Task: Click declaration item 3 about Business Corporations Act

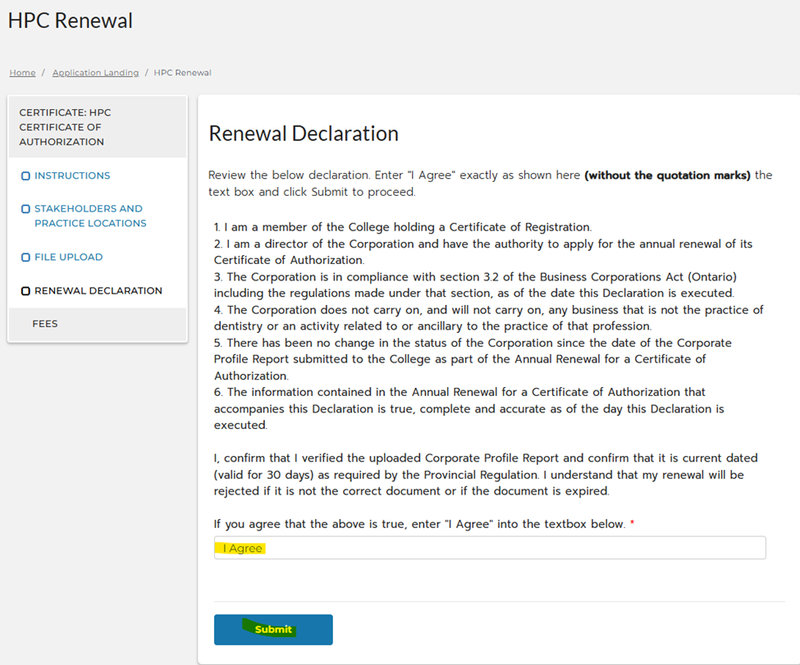Action: pyautogui.click(x=475, y=285)
